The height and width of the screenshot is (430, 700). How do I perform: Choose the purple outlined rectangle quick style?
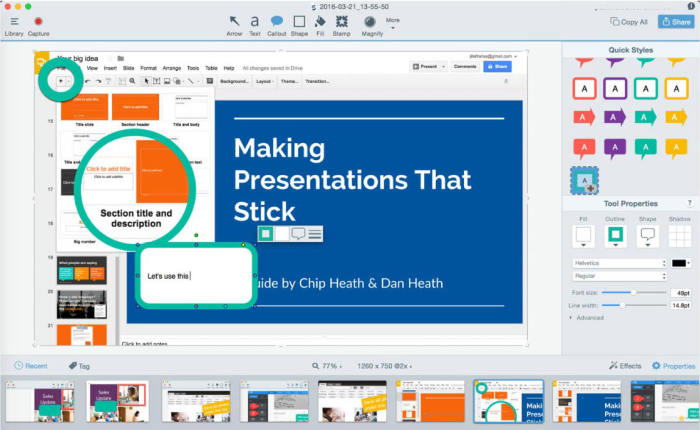[615, 88]
